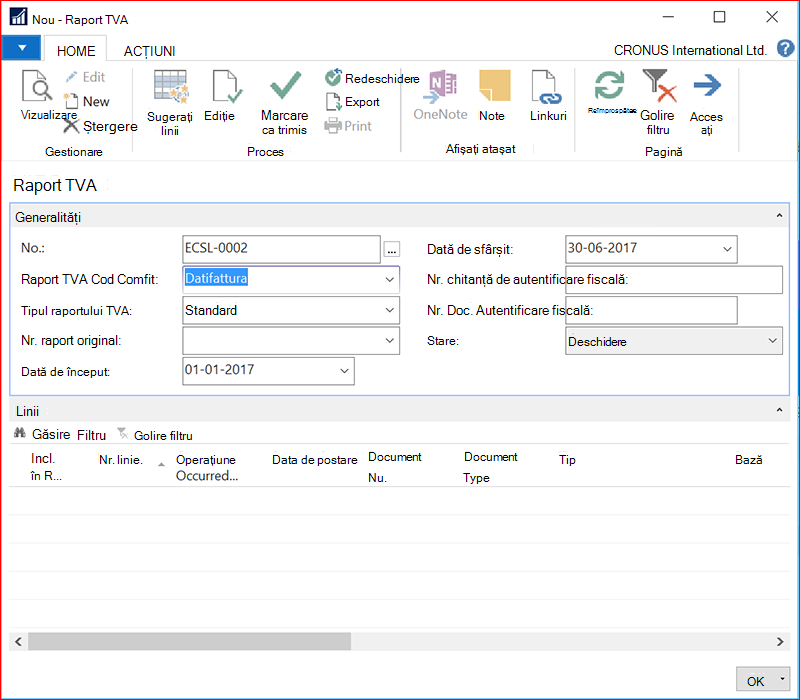This screenshot has width=800, height=700.
Task: Open the help question mark icon
Action: click(x=785, y=49)
